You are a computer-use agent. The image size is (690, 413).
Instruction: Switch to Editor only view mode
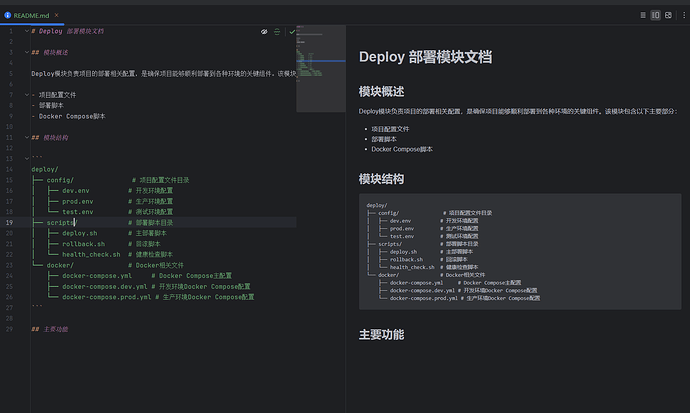coord(643,15)
